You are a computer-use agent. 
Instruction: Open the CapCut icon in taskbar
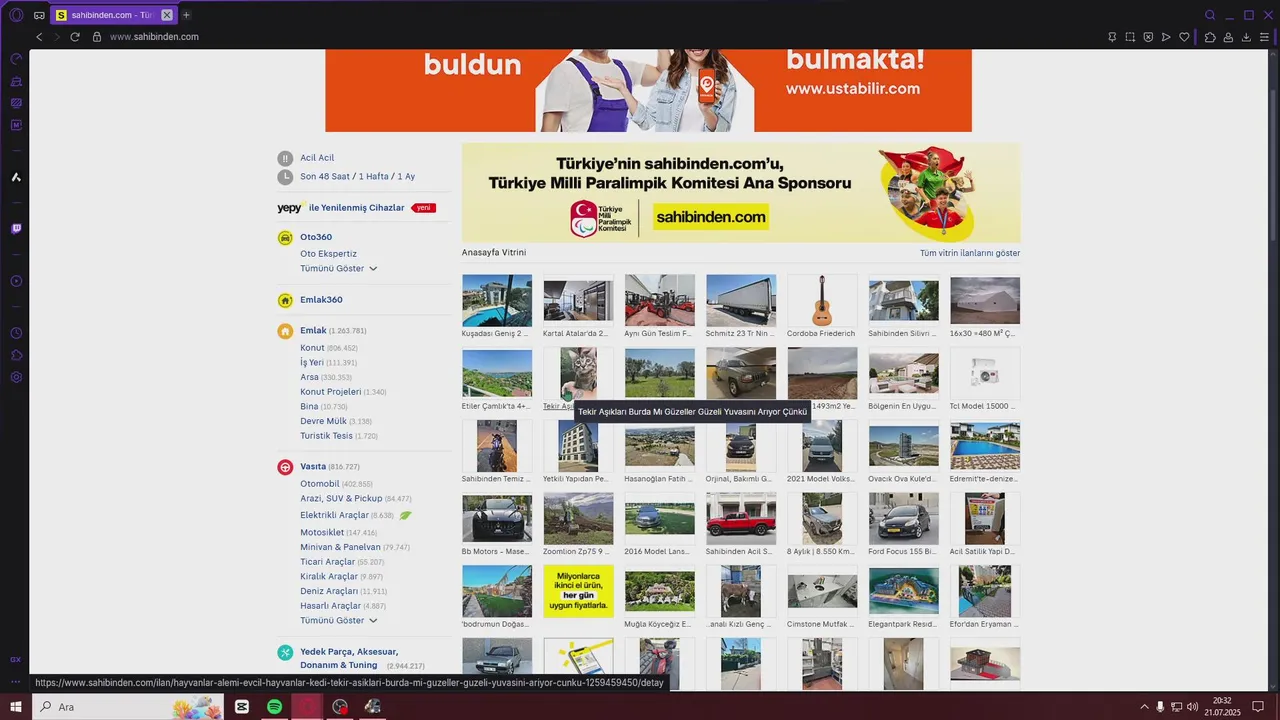click(x=242, y=707)
